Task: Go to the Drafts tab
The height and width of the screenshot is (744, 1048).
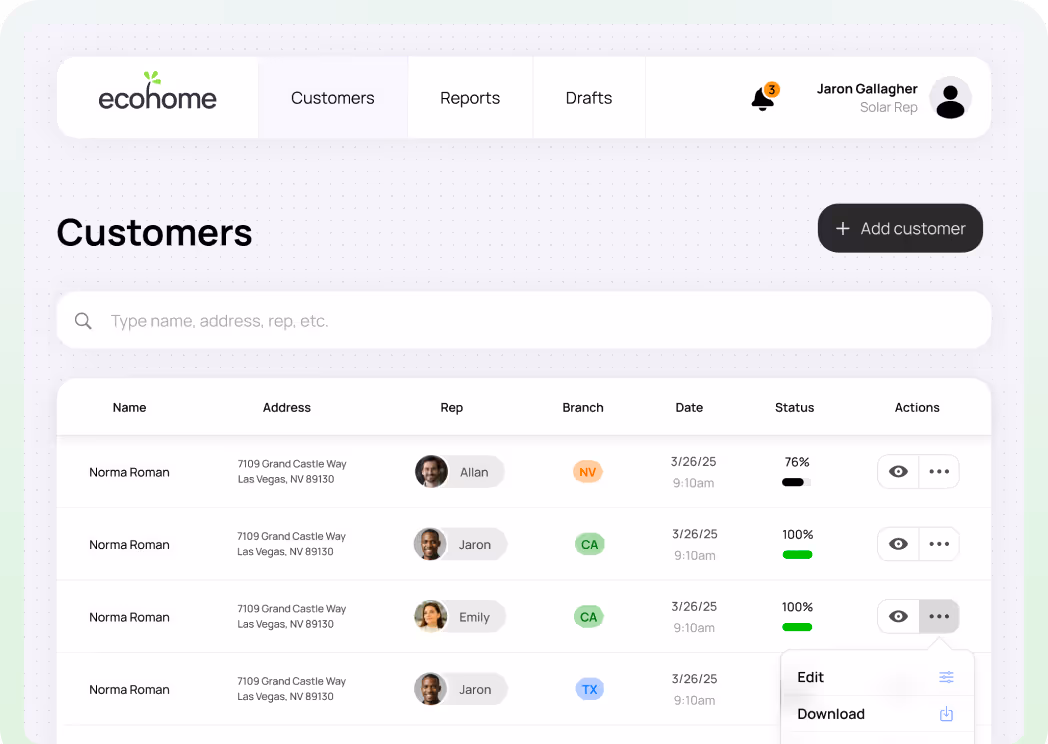Action: click(x=589, y=98)
